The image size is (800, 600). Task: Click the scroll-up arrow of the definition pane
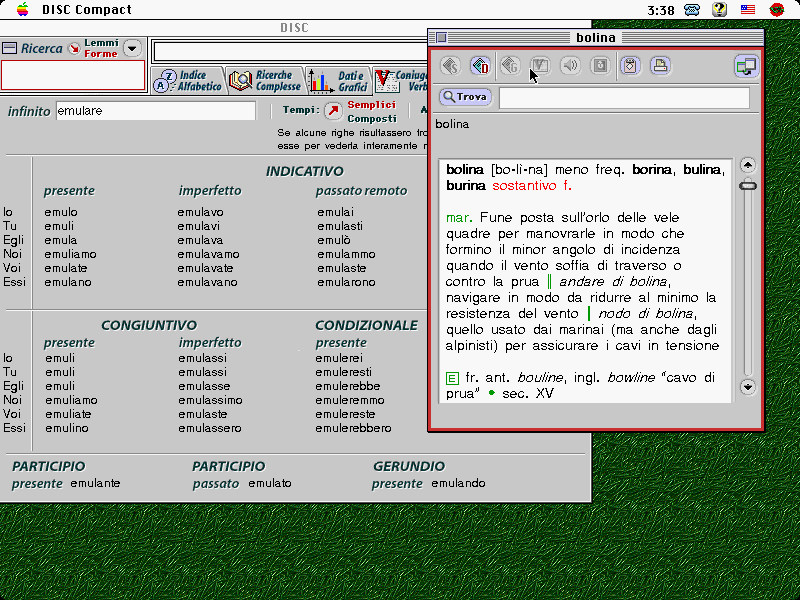coord(747,165)
